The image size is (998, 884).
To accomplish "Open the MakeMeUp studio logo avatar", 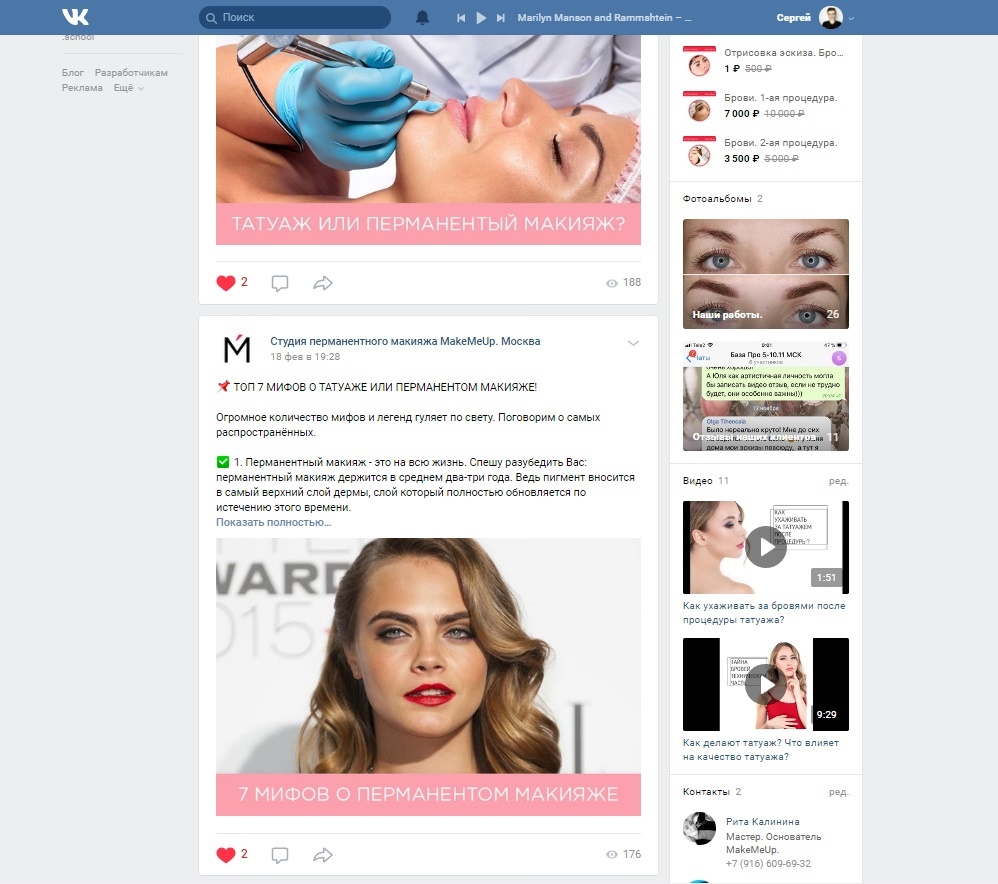I will (237, 348).
